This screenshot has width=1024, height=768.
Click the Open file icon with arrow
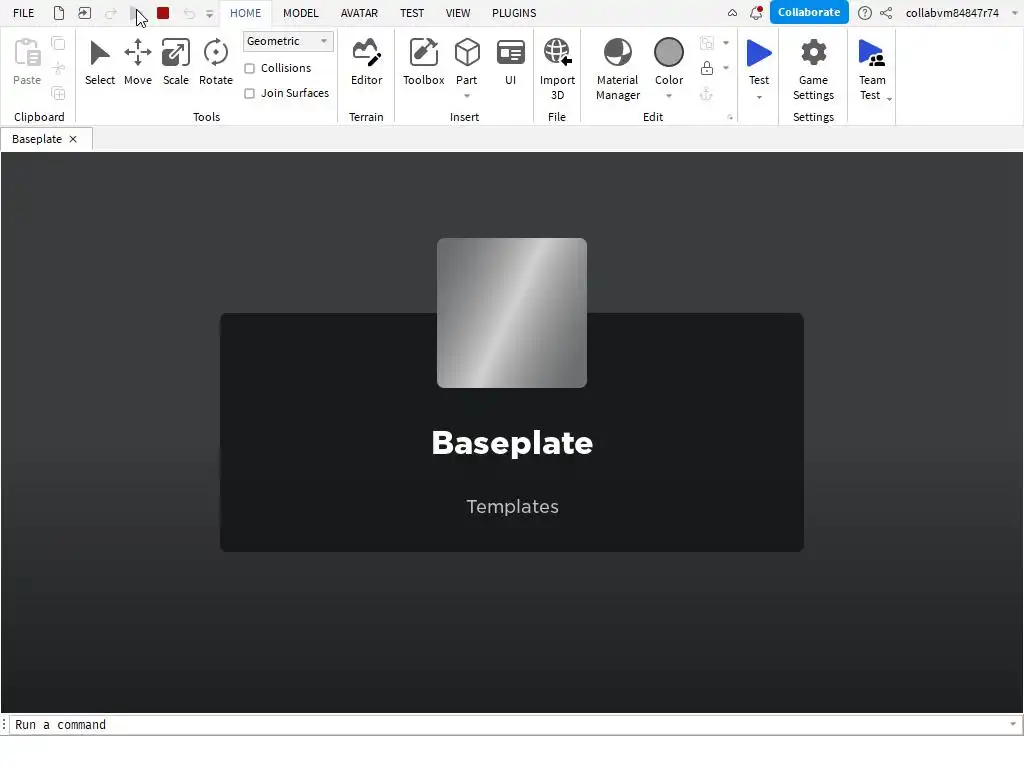[x=84, y=13]
